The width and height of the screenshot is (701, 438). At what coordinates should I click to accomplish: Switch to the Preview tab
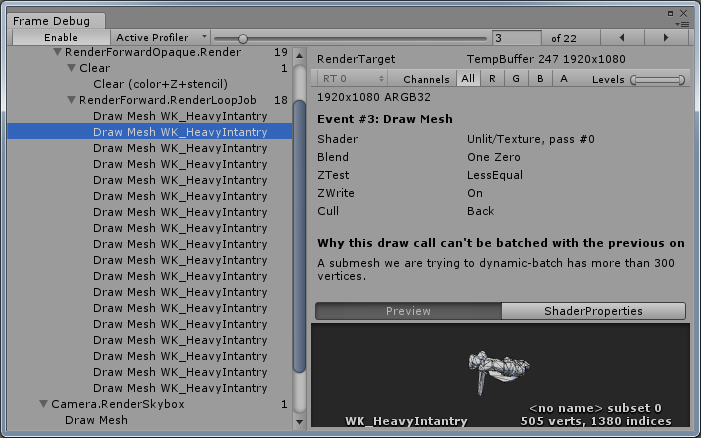click(408, 311)
